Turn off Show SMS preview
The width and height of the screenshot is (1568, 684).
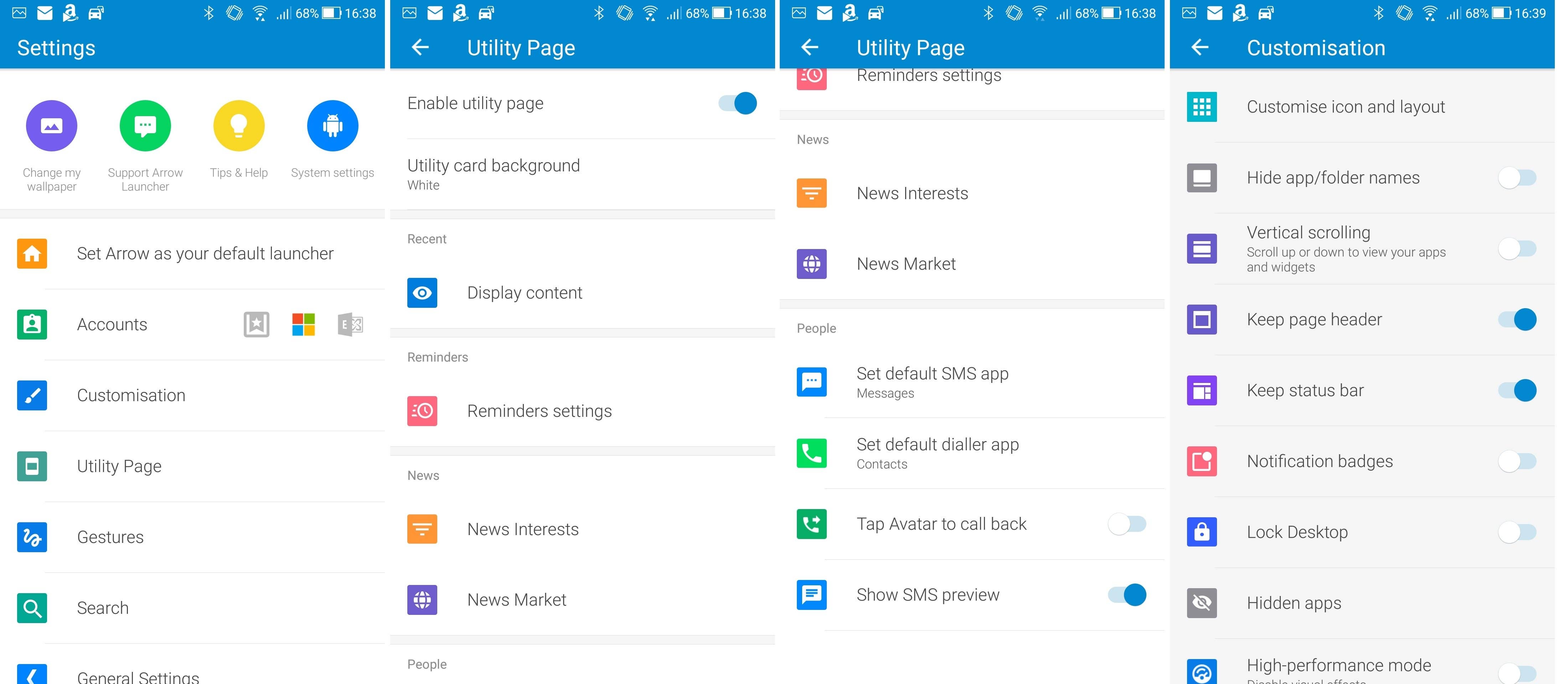1126,595
